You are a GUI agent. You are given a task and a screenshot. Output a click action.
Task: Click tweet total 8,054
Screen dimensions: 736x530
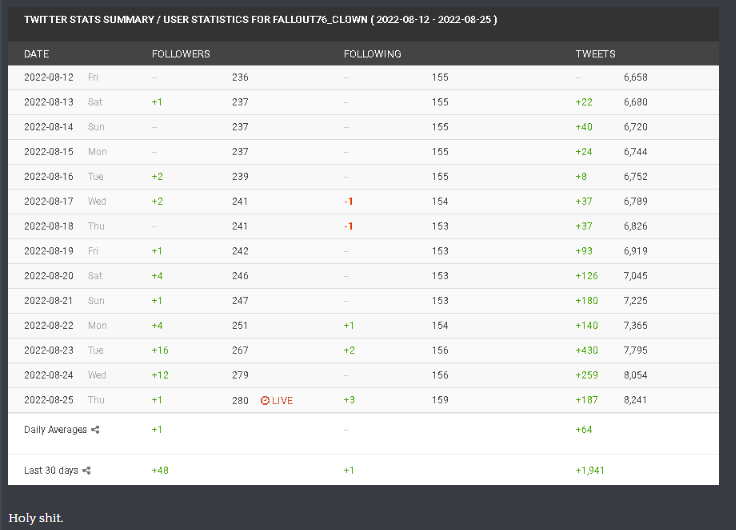[636, 376]
